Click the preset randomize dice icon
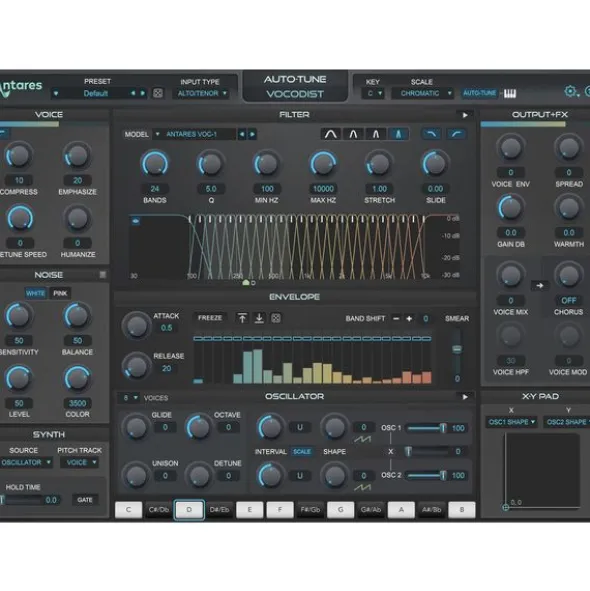Image resolution: width=590 pixels, height=591 pixels. [158, 93]
